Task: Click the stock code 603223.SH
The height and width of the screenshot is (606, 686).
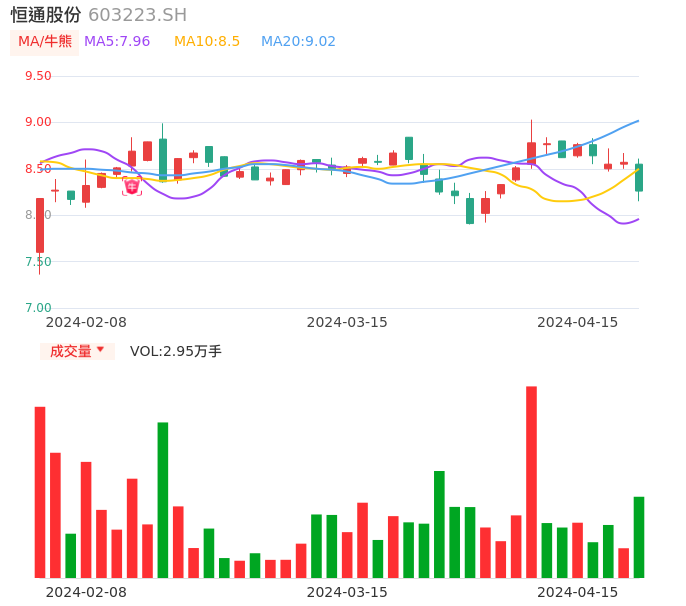Action: 137,15
